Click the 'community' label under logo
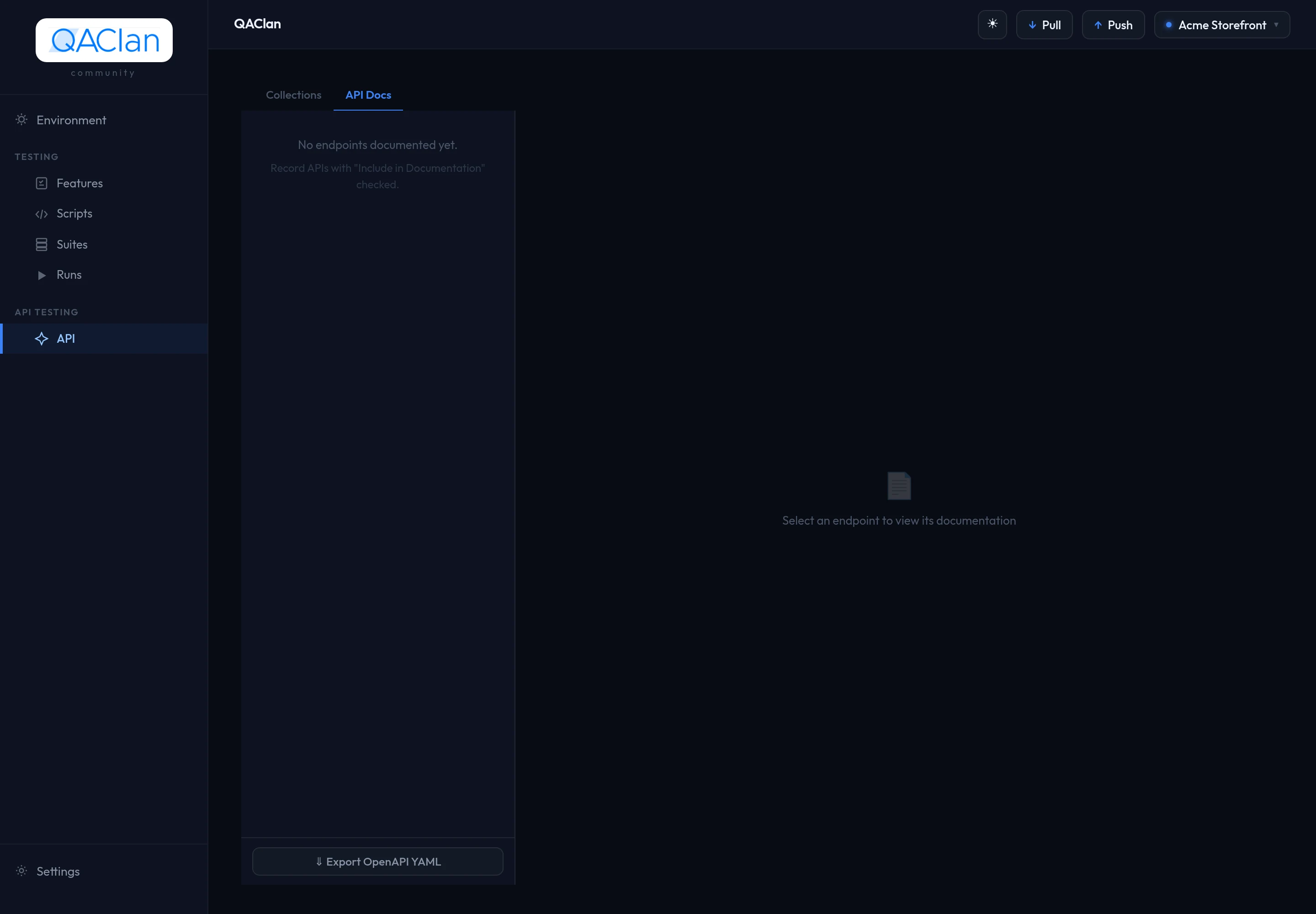The height and width of the screenshot is (914, 1316). click(103, 73)
